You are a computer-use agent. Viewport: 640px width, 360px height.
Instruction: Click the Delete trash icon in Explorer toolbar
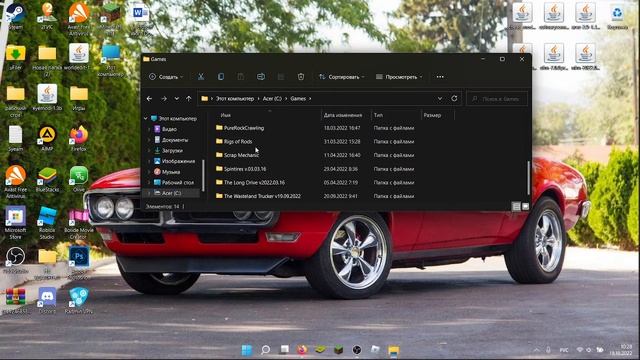(301, 77)
